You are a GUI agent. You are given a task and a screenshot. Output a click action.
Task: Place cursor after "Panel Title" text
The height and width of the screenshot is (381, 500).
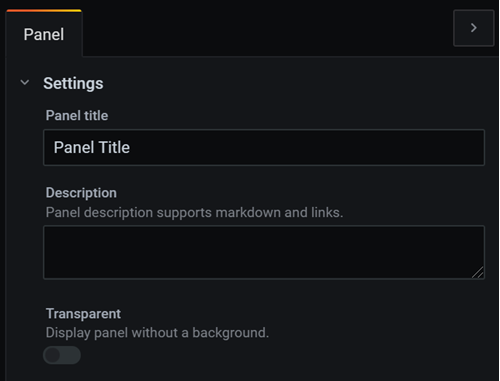(131, 148)
